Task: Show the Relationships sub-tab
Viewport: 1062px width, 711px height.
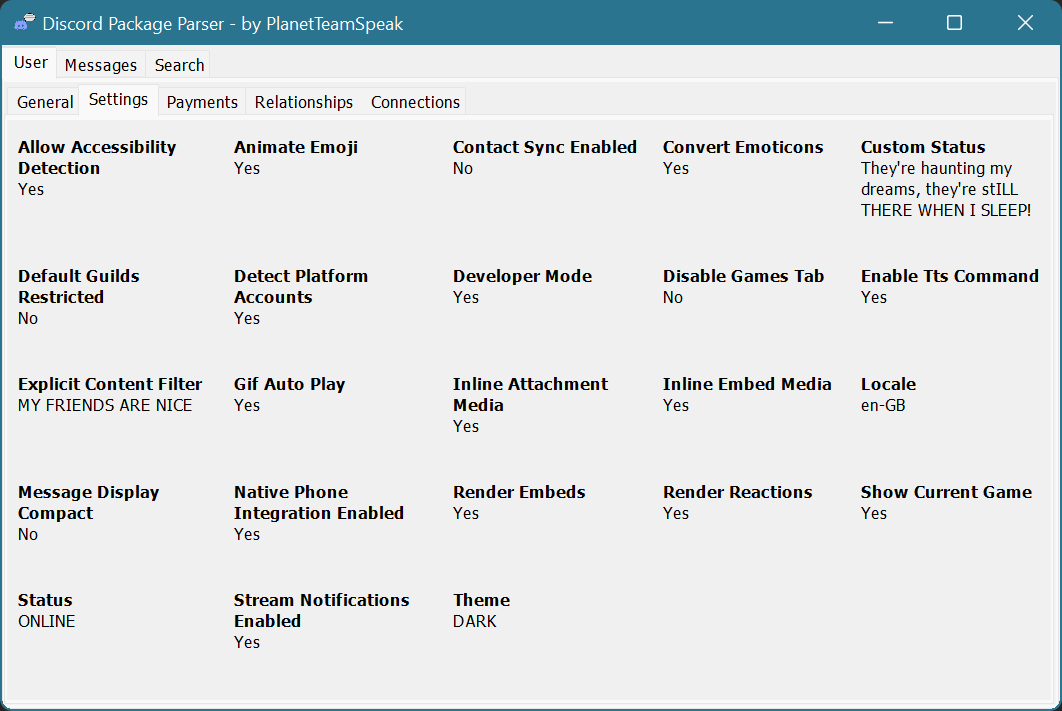Action: [303, 102]
